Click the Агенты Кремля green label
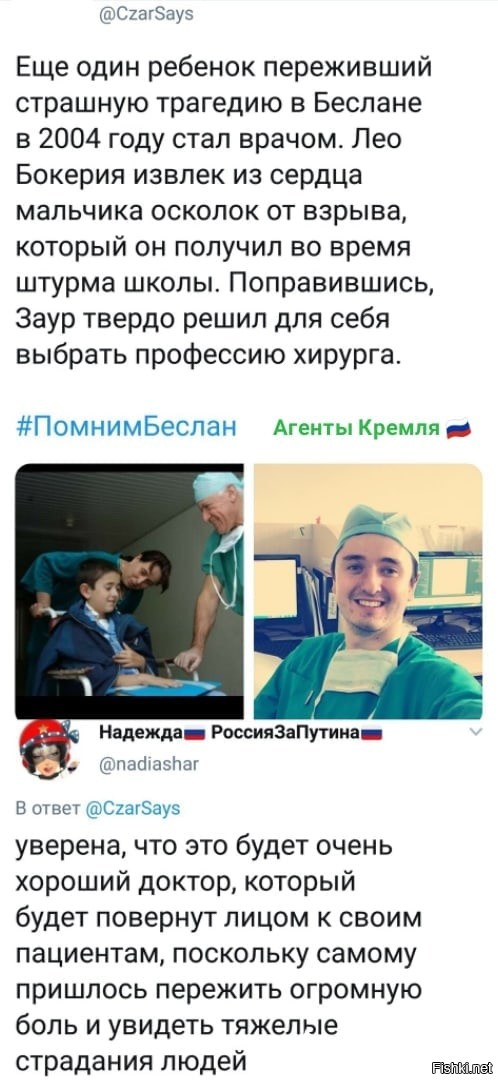The image size is (498, 1080). point(356,429)
